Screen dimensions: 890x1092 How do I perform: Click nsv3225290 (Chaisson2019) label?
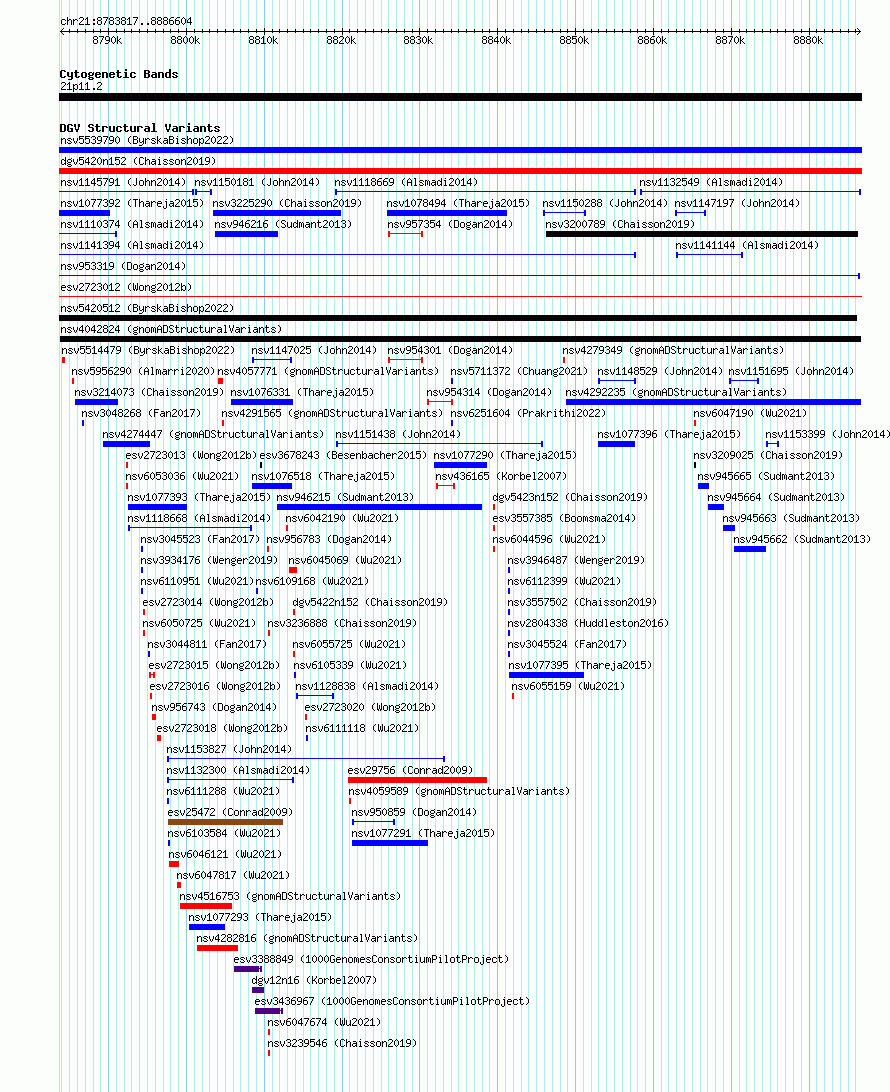[287, 203]
